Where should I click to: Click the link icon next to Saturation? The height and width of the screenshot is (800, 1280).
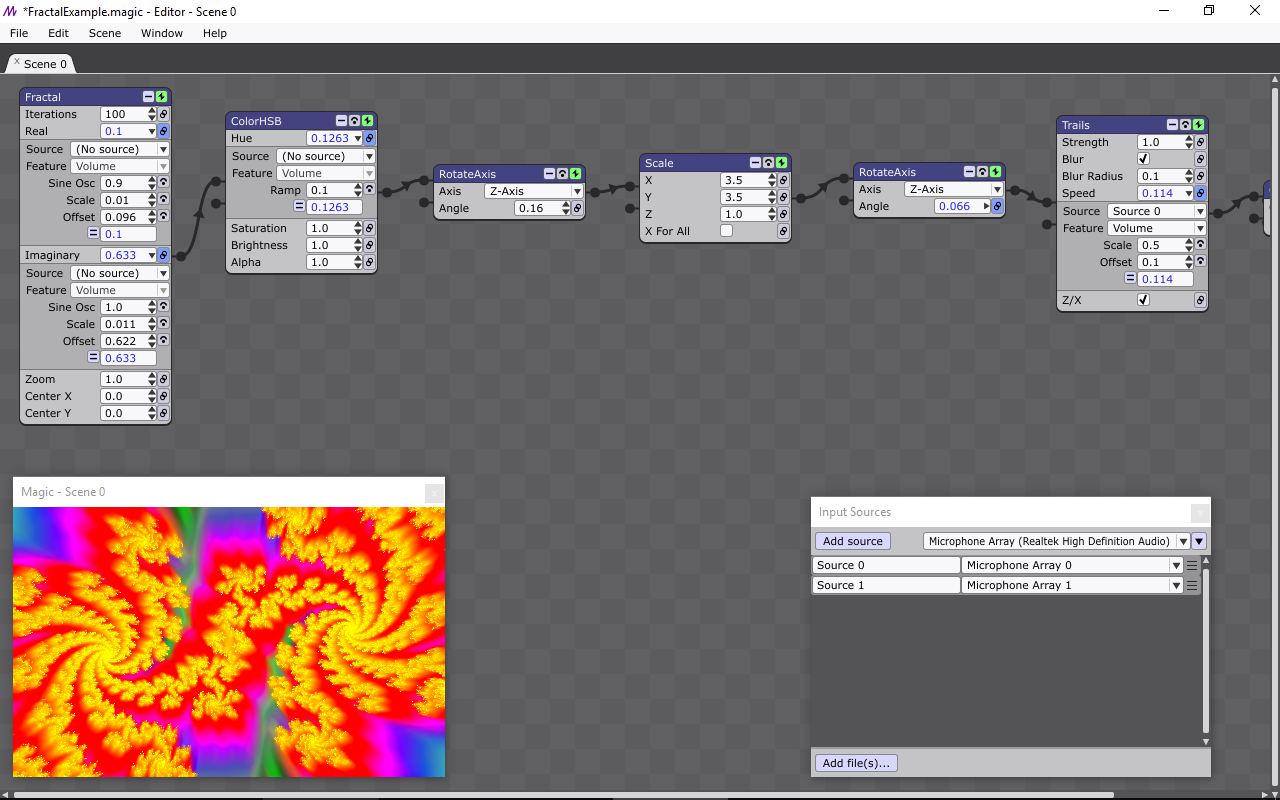[x=369, y=228]
